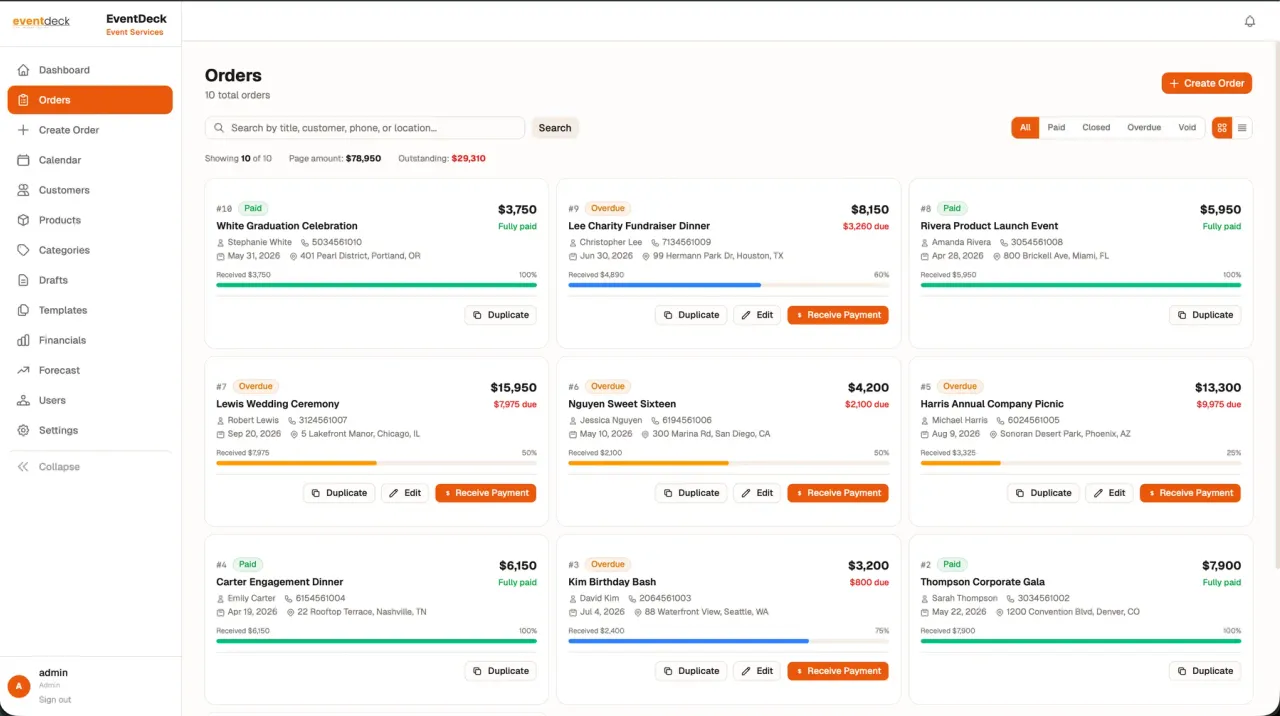Select the All filter tab
This screenshot has height=716, width=1280.
click(1025, 128)
